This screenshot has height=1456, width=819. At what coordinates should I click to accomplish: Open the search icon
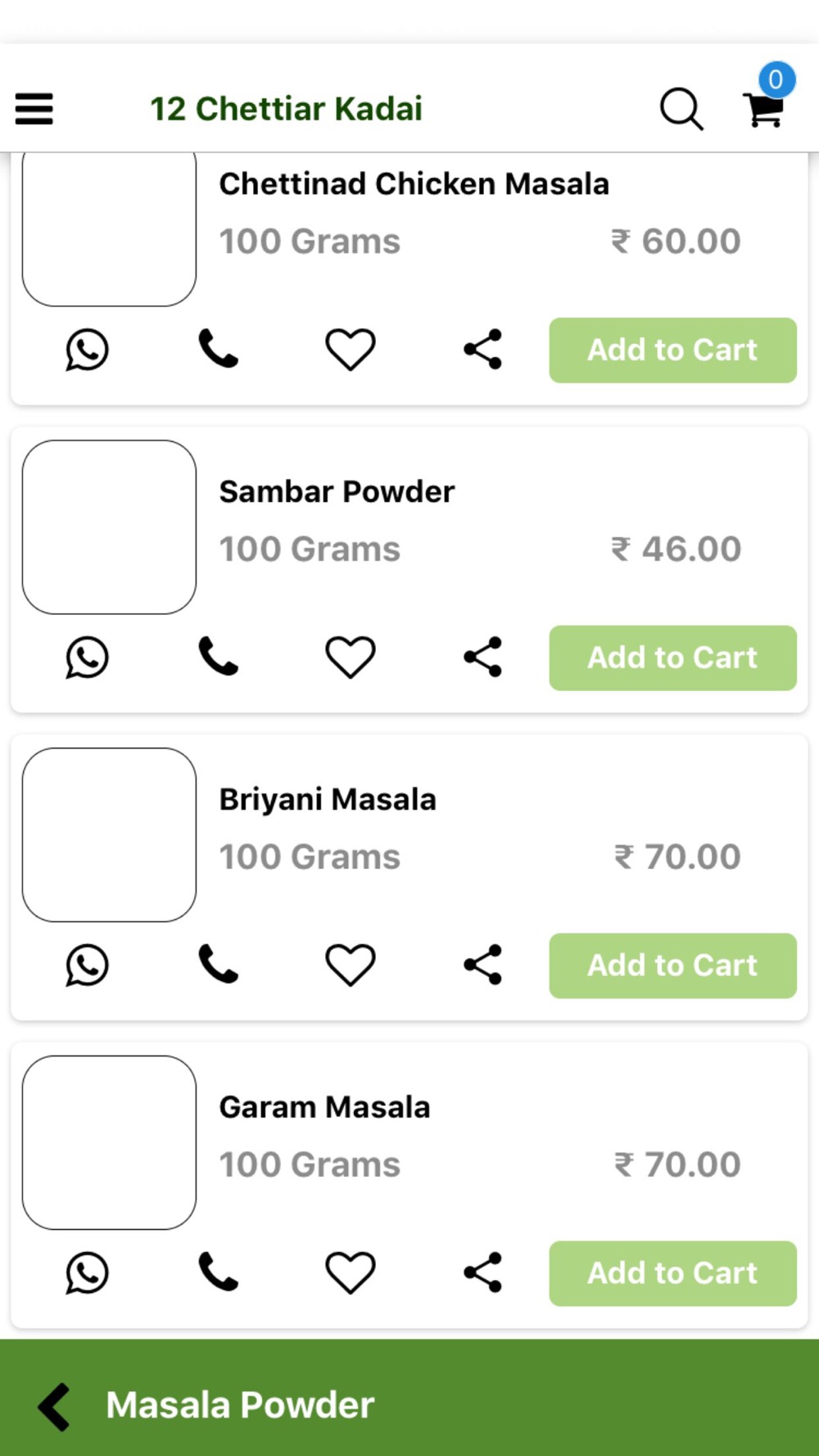click(x=681, y=109)
